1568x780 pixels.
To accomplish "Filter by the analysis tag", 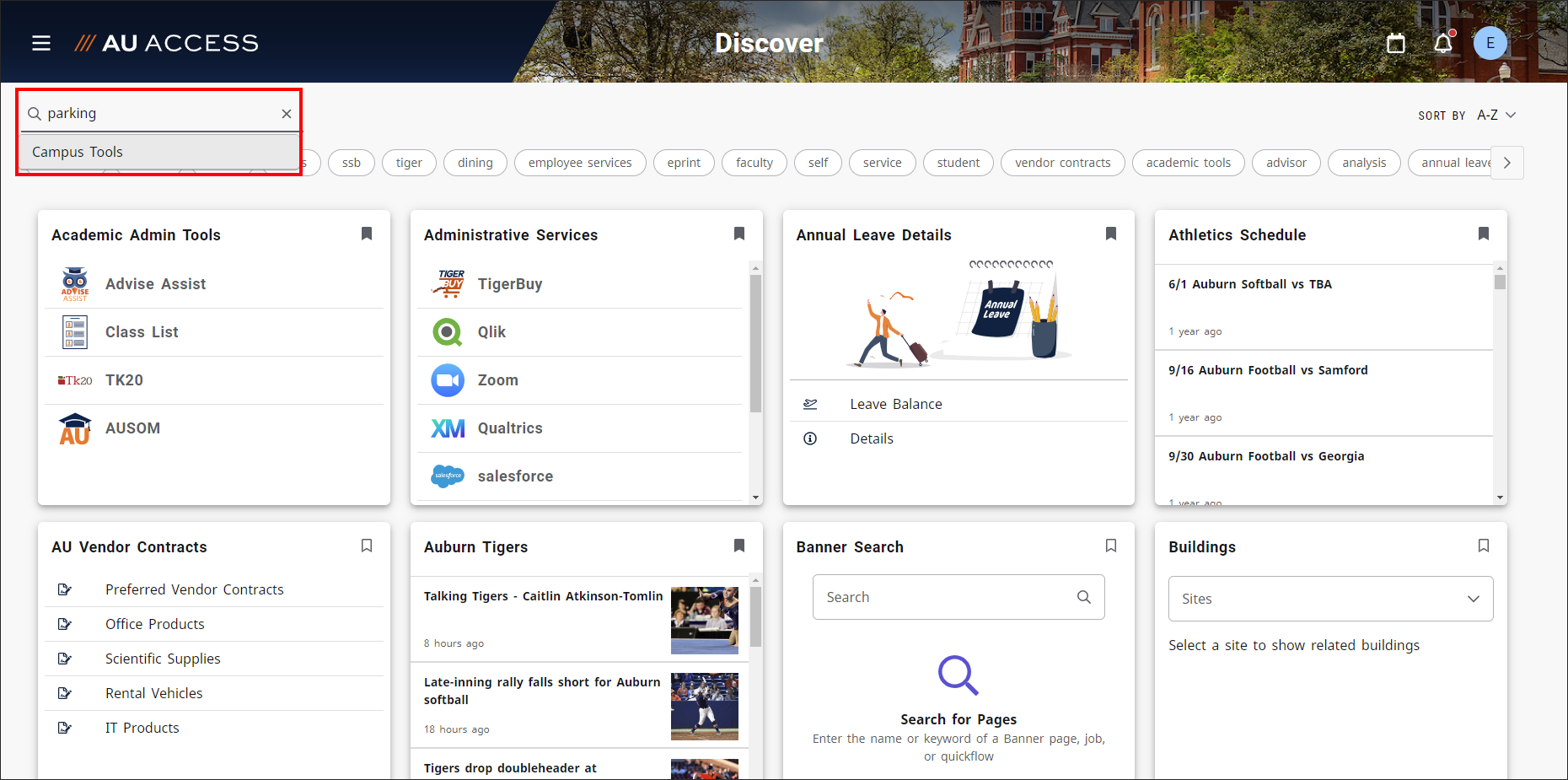I will pos(1364,163).
